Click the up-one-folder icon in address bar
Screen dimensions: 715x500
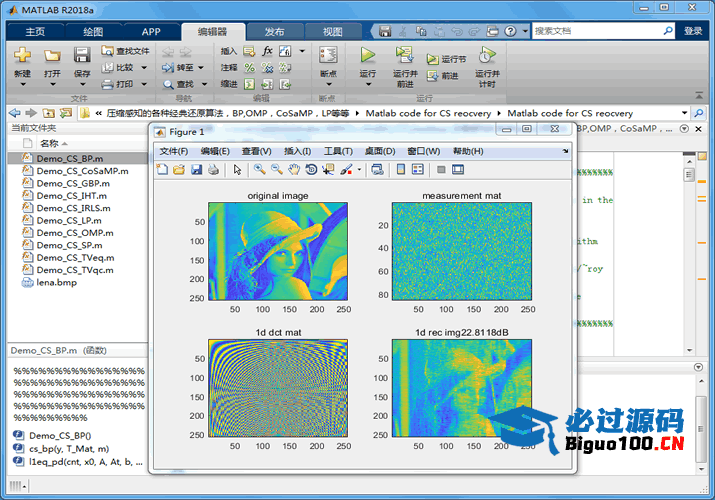coord(48,113)
